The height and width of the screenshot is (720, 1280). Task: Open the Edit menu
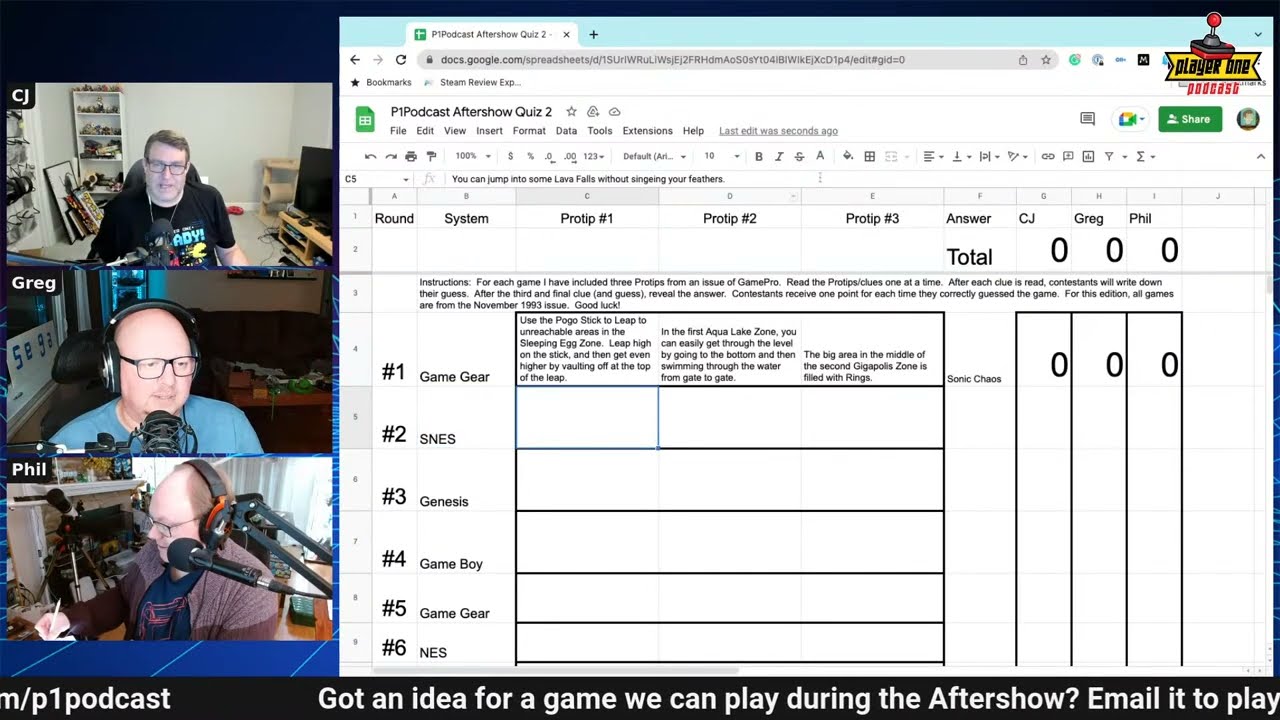(425, 131)
